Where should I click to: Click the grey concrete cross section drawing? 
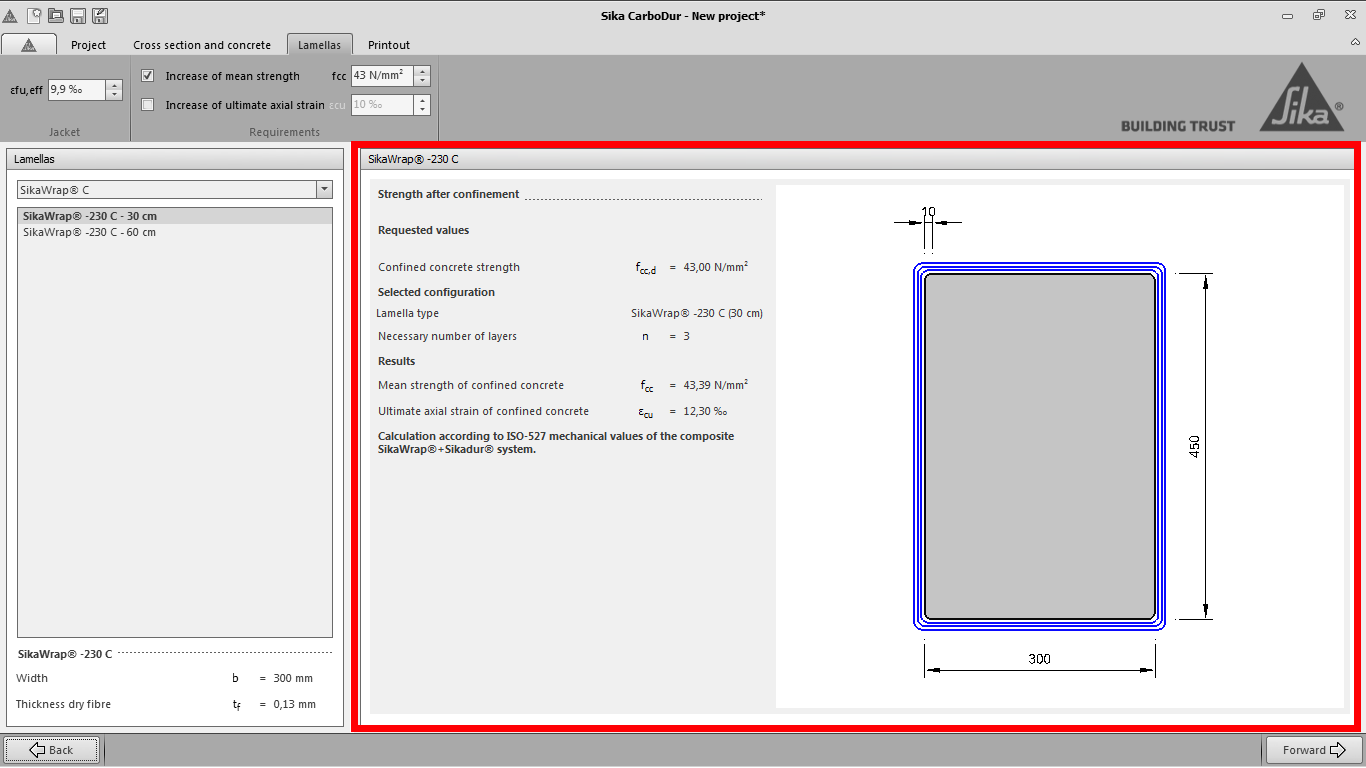(x=1040, y=446)
